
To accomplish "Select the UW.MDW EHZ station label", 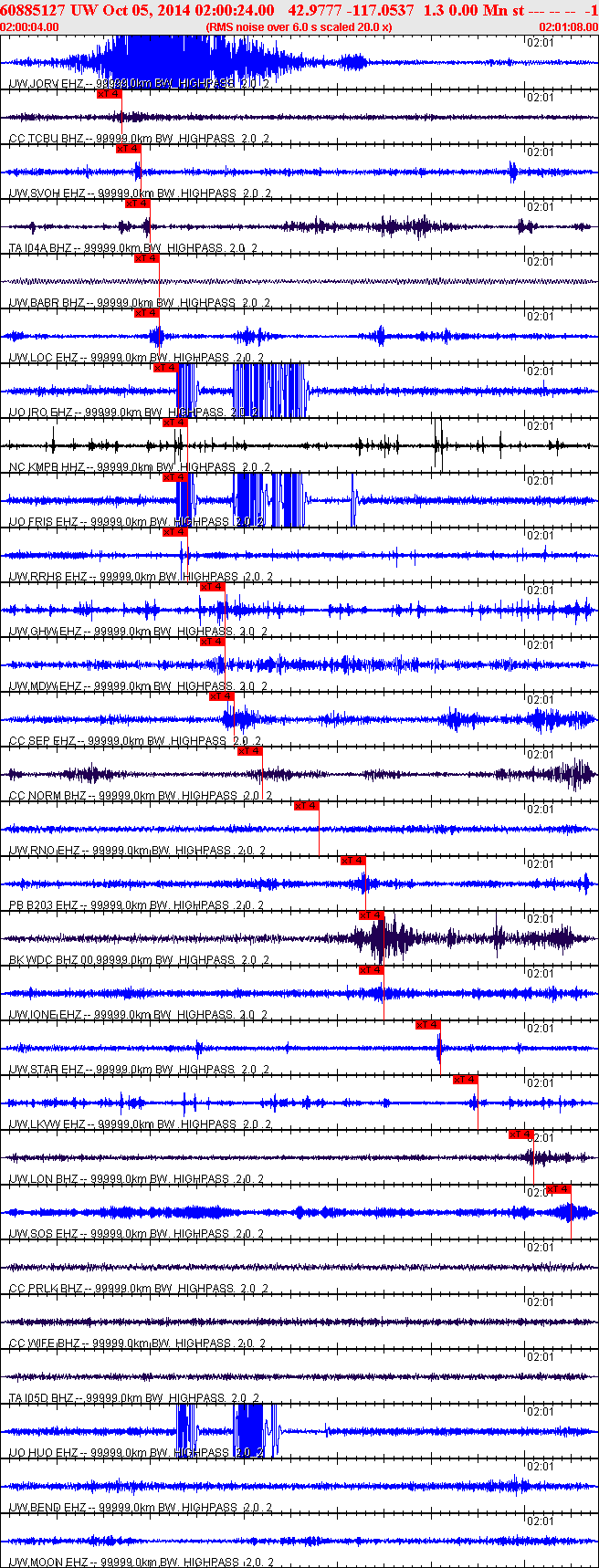I will tap(44, 686).
